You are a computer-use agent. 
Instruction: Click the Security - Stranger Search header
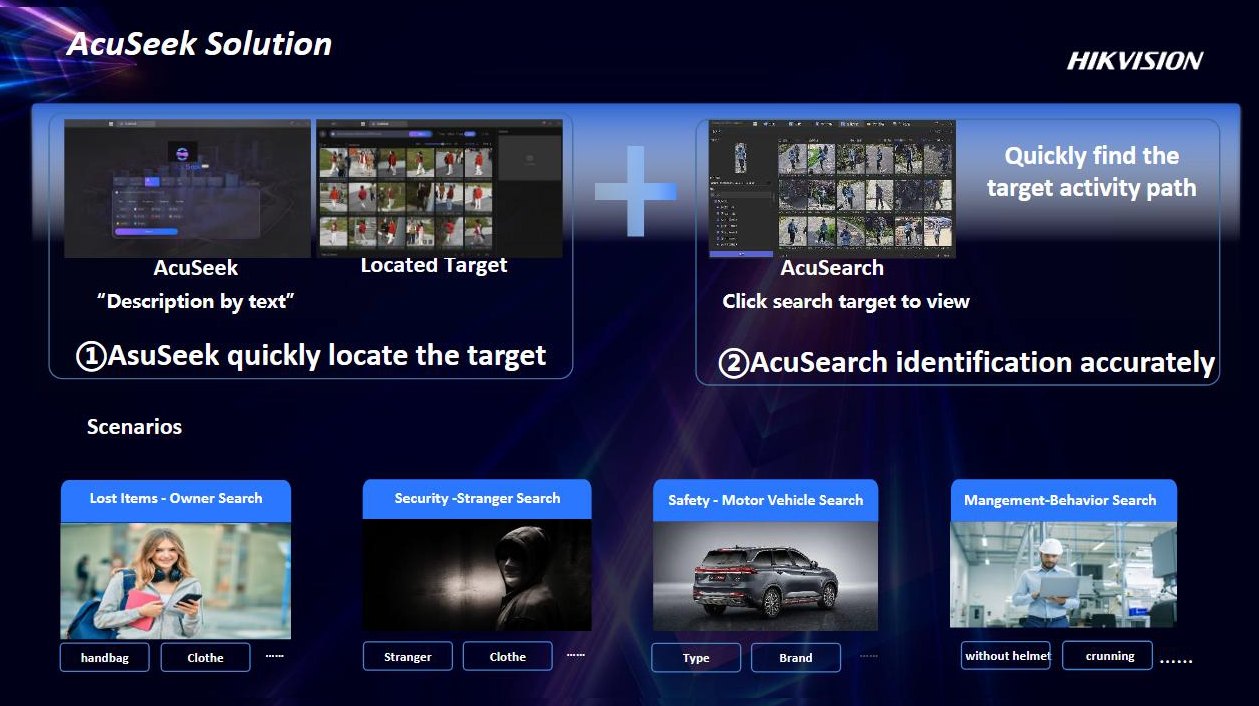pyautogui.click(x=477, y=498)
